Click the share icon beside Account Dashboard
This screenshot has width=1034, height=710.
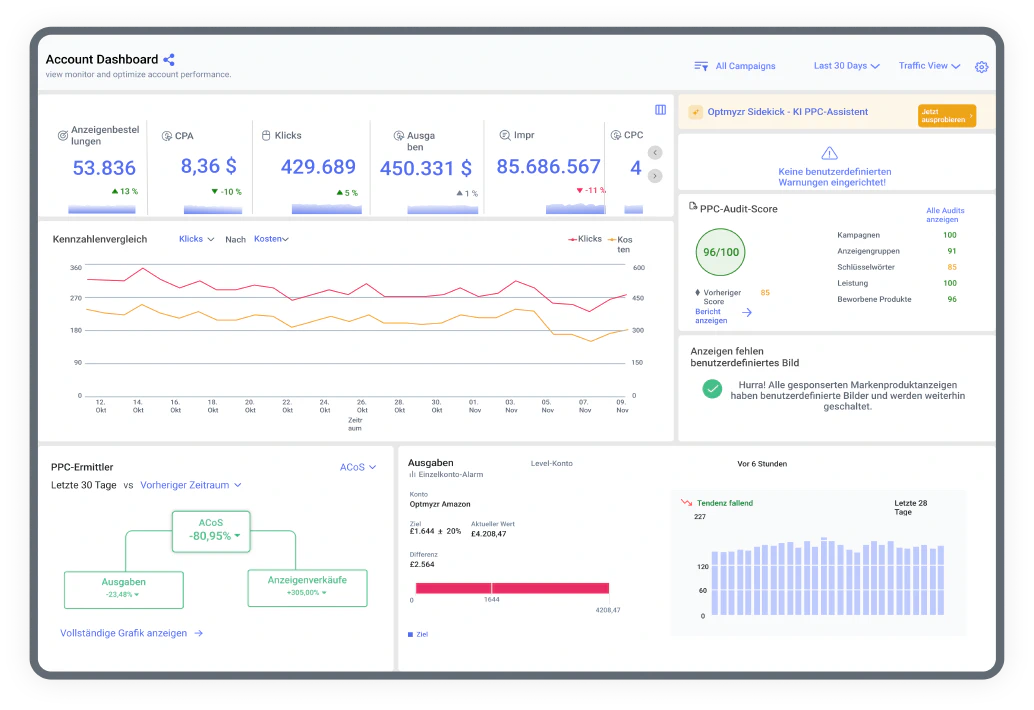pyautogui.click(x=169, y=59)
